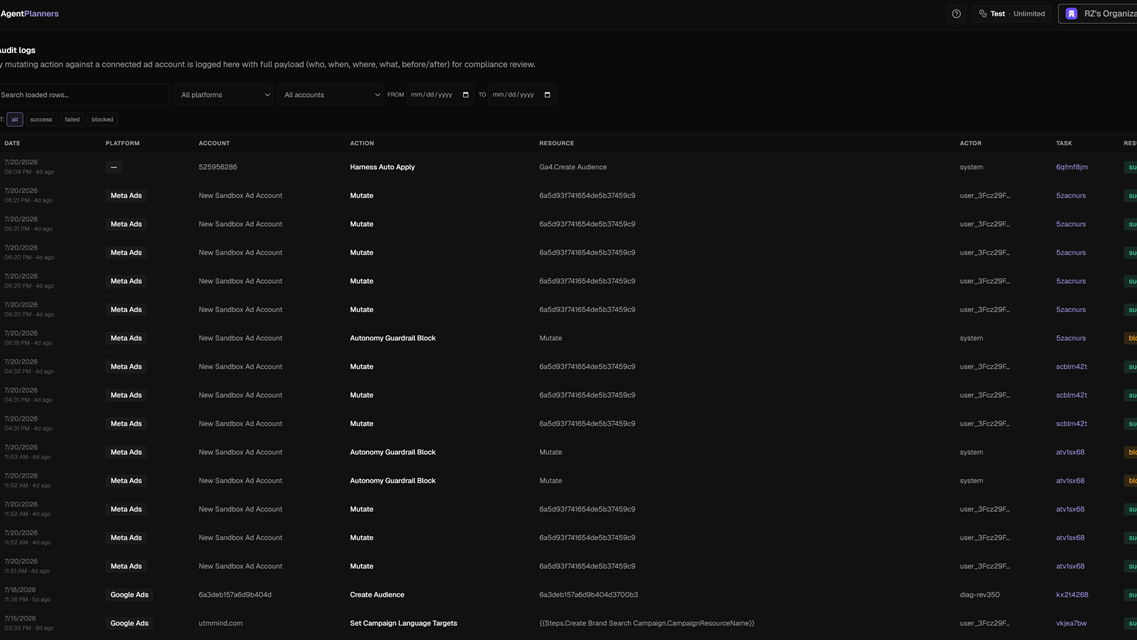Click Set Campaign Language Targets action
1137x640 pixels.
click(403, 623)
